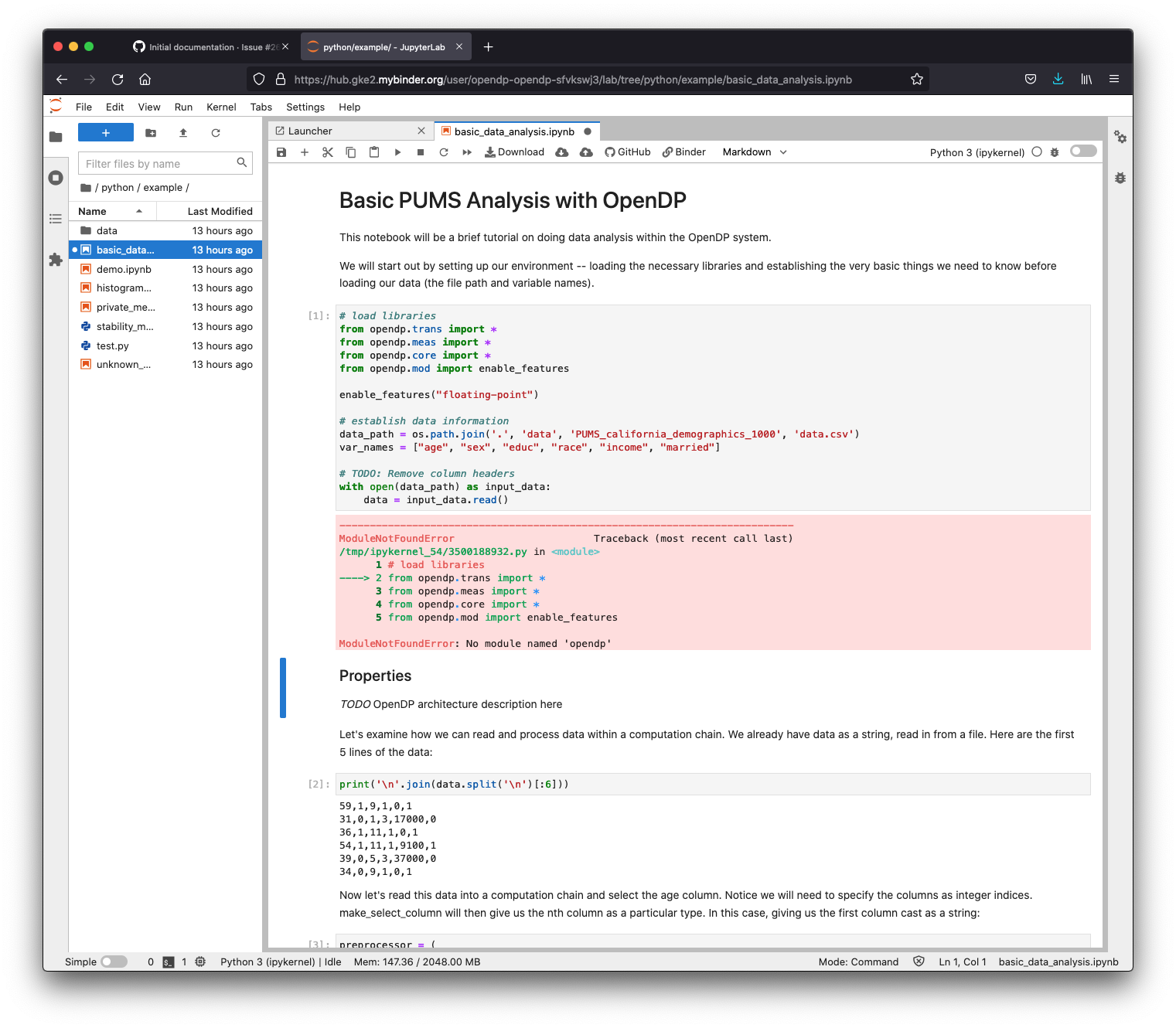Viewport: 1176px width, 1028px height.
Task: Toggle Simple mode in the status bar
Action: [114, 962]
